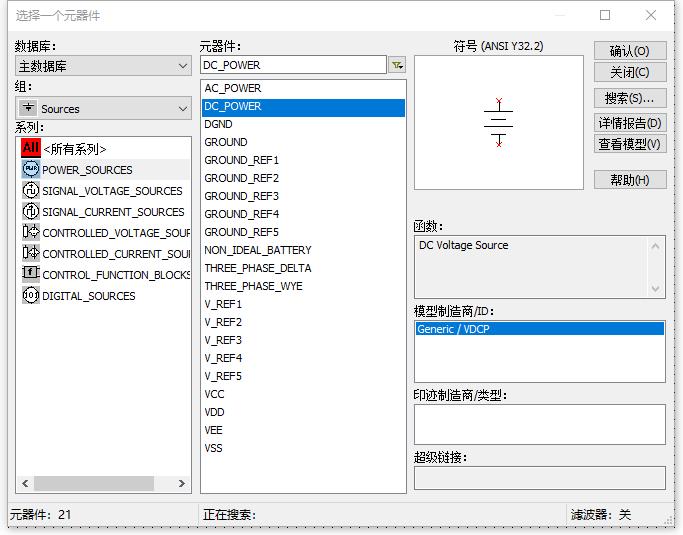This screenshot has width=683, height=535.
Task: Select Generic / VDCP model manufacturer entry
Action: tap(540, 328)
